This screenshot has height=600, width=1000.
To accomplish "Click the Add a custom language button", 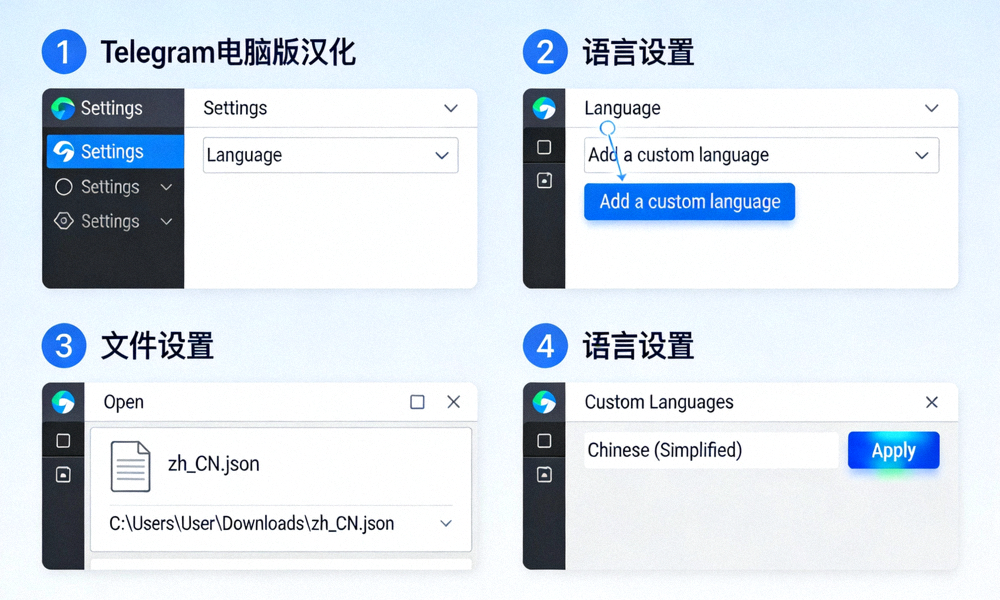I will pyautogui.click(x=689, y=201).
